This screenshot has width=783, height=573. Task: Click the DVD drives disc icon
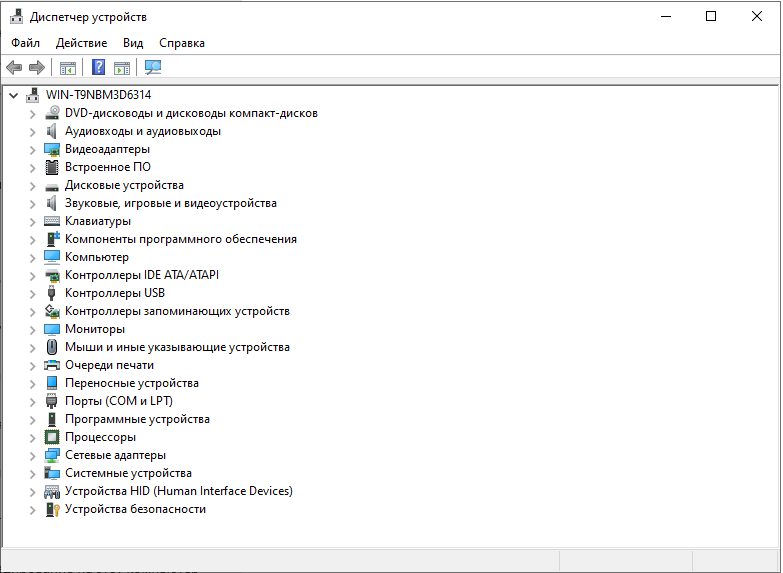click(52, 113)
